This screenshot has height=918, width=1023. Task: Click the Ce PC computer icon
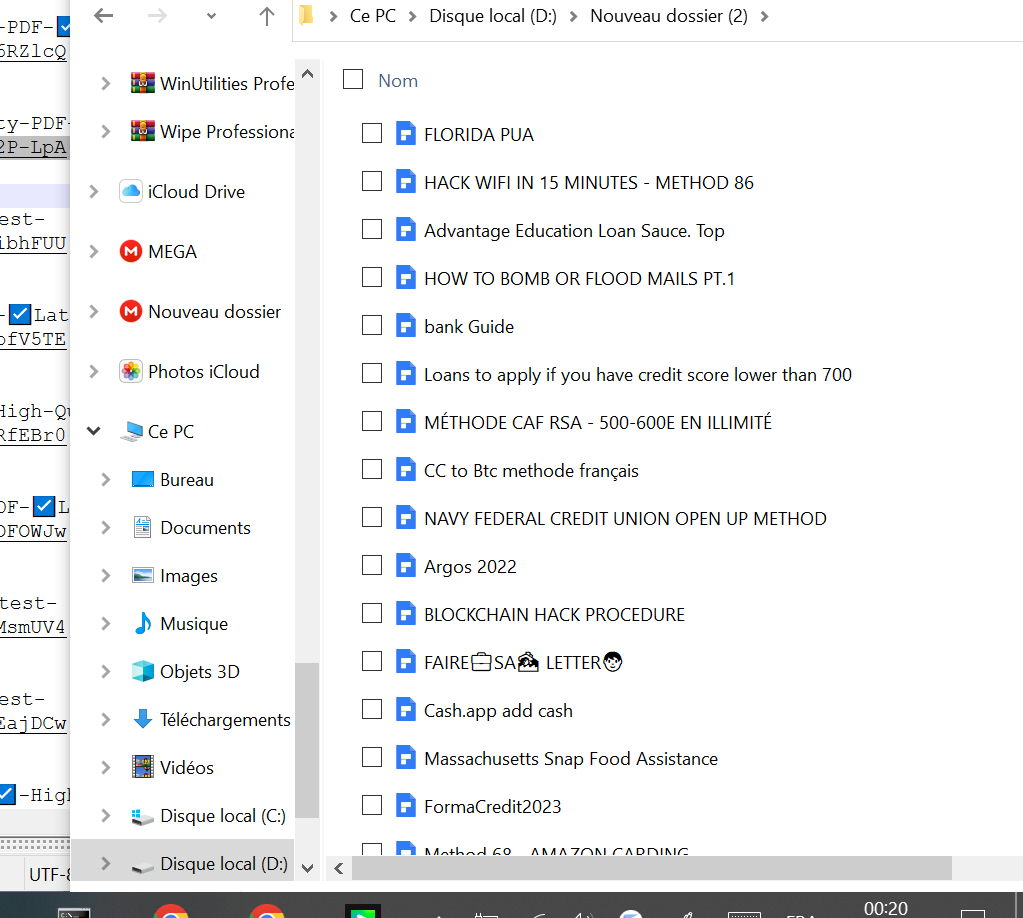point(131,431)
